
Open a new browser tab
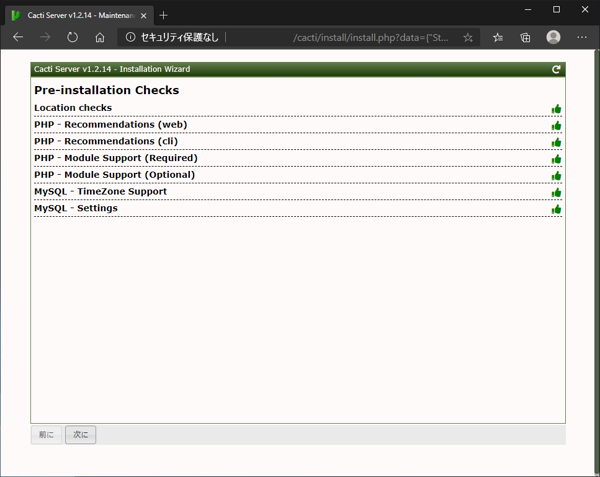point(163,15)
